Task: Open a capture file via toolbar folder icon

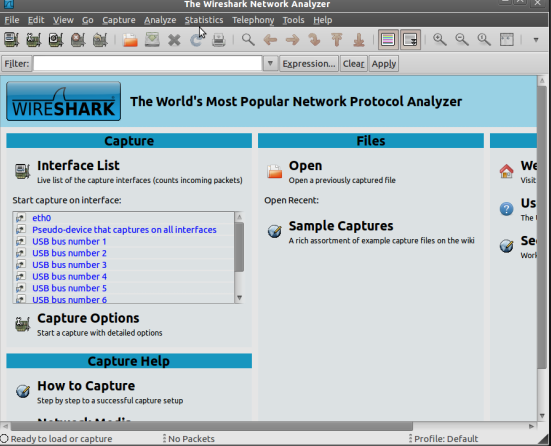Action: coord(130,39)
